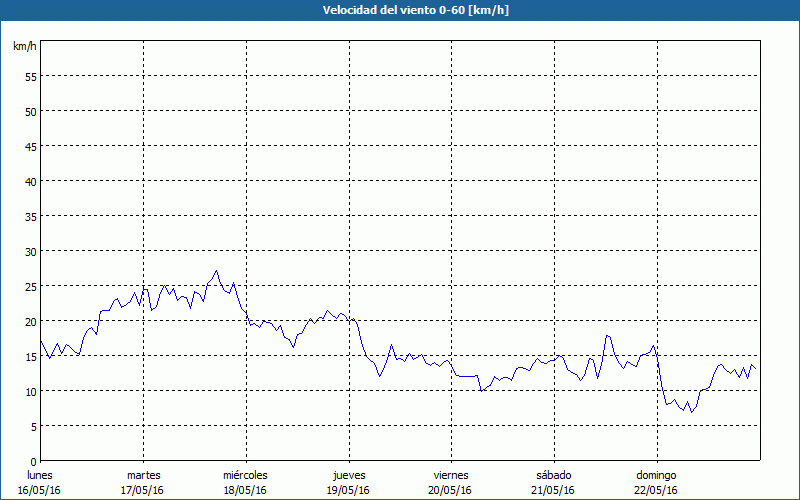
Task: Select the 'domingo' day label
Action: coord(656,474)
